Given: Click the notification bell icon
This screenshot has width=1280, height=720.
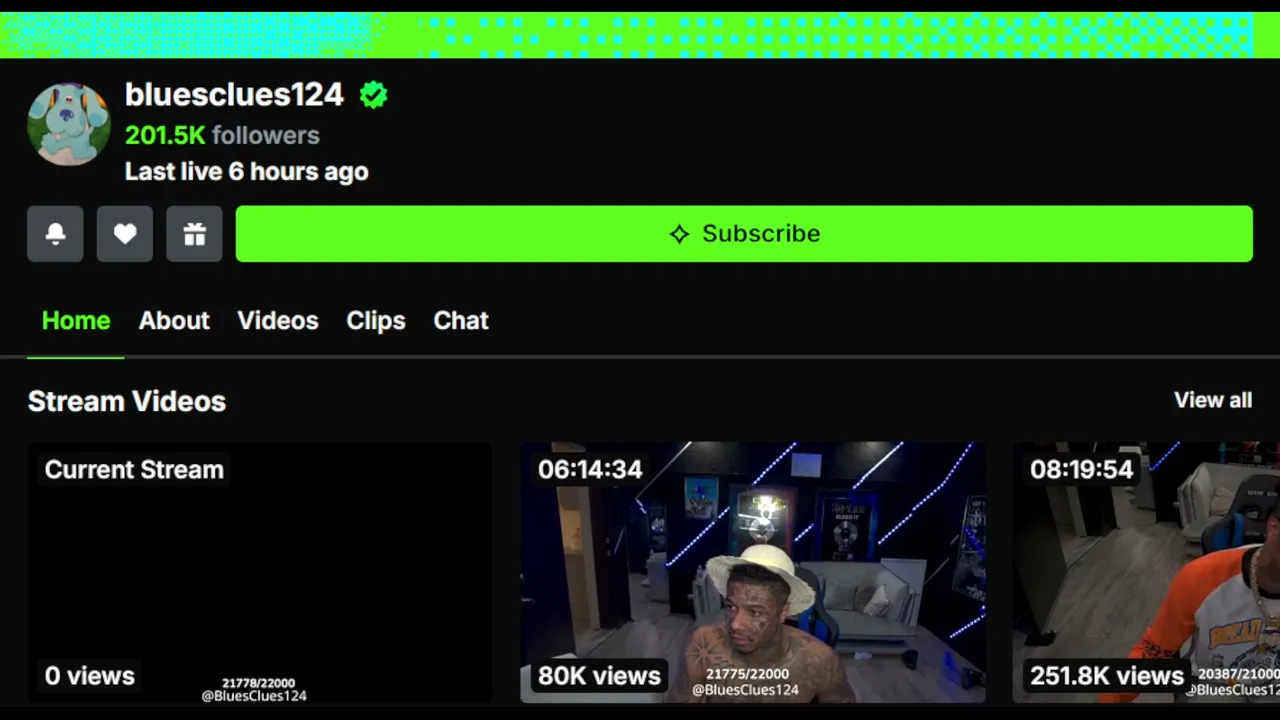Looking at the screenshot, I should click(55, 234).
